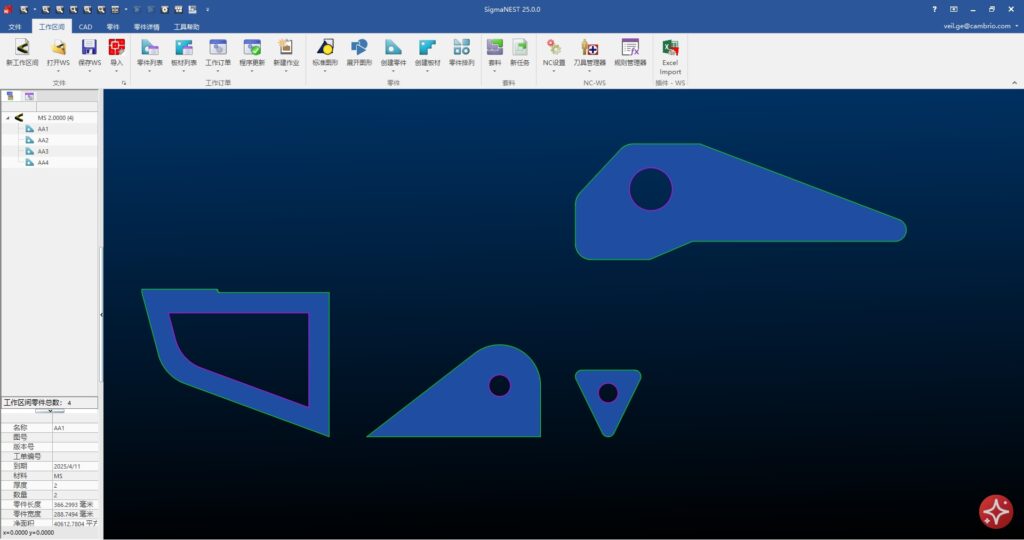This screenshot has width=1024, height=540.
Task: Collapse the properties panel via chevron handle
Action: coord(50,411)
